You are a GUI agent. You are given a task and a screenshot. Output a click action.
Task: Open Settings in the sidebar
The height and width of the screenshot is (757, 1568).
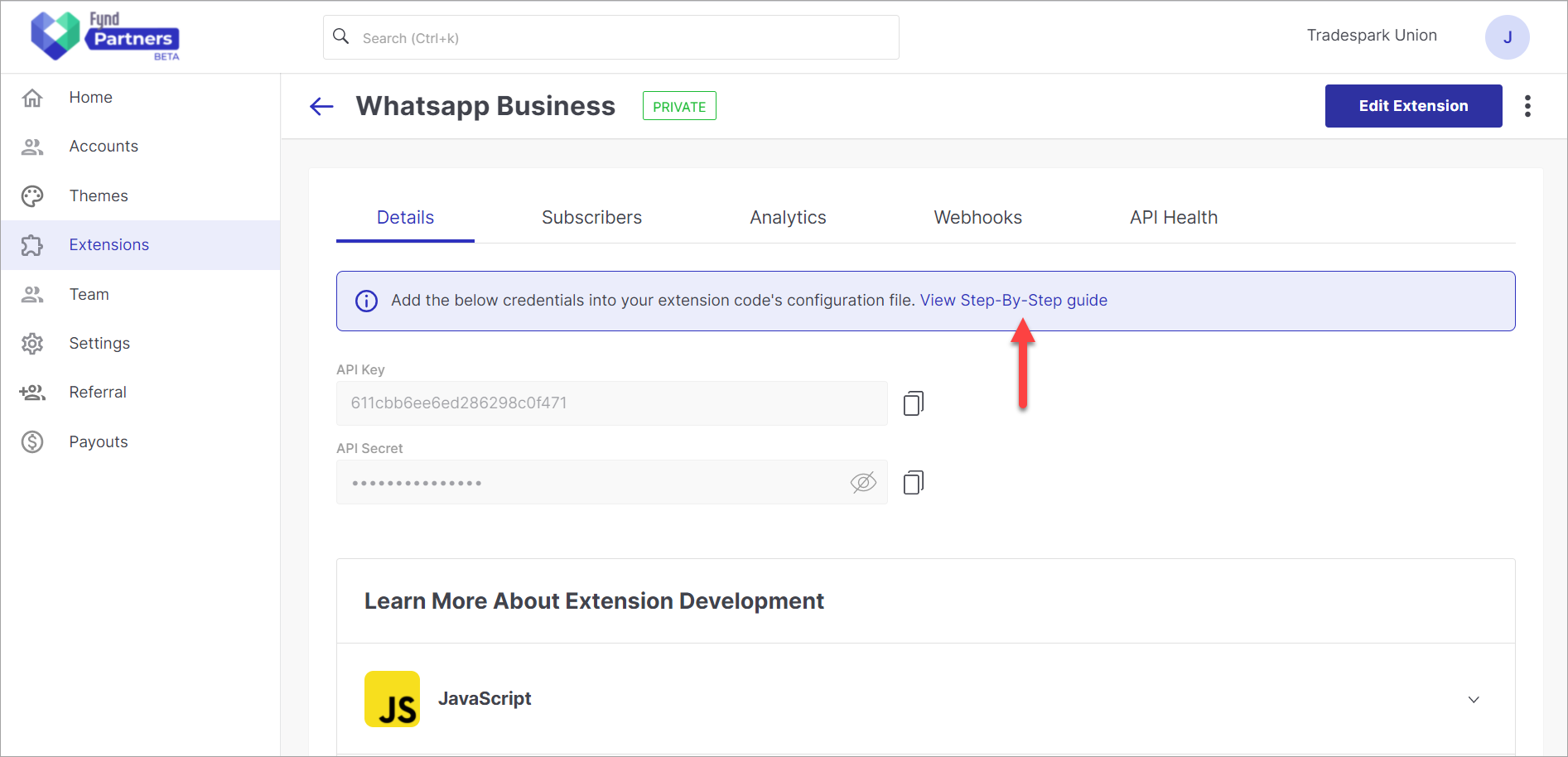140,344
